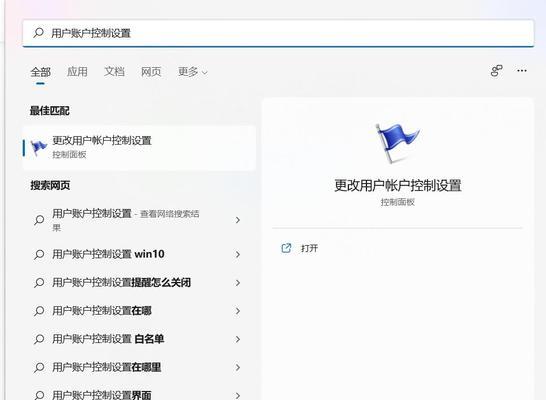Click magnifier icon beside 用户账户控制设置 白名单
The height and width of the screenshot is (400, 546).
[39, 339]
